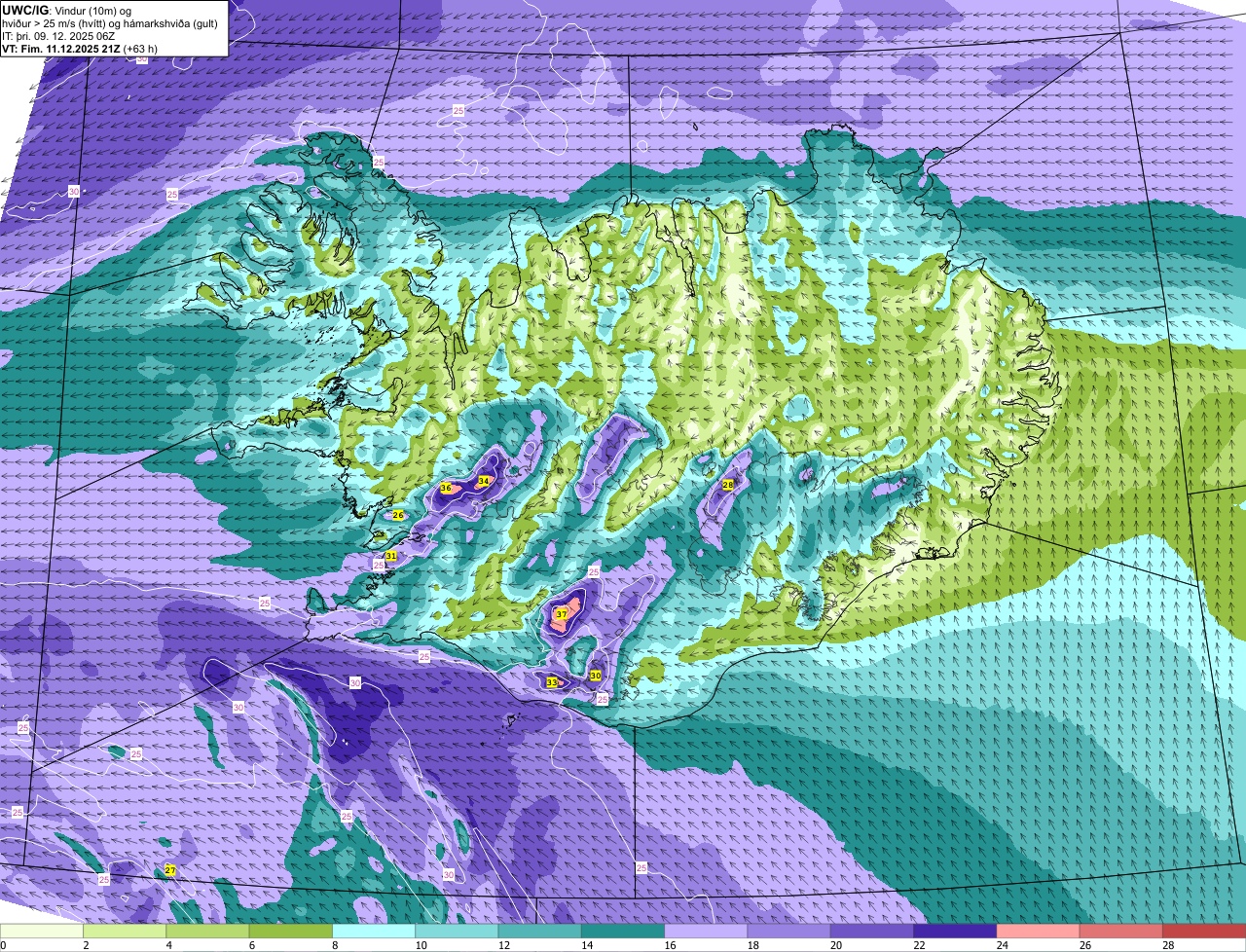Select the legend segment between 18 and 20
The height and width of the screenshot is (952, 1246).
788,931
